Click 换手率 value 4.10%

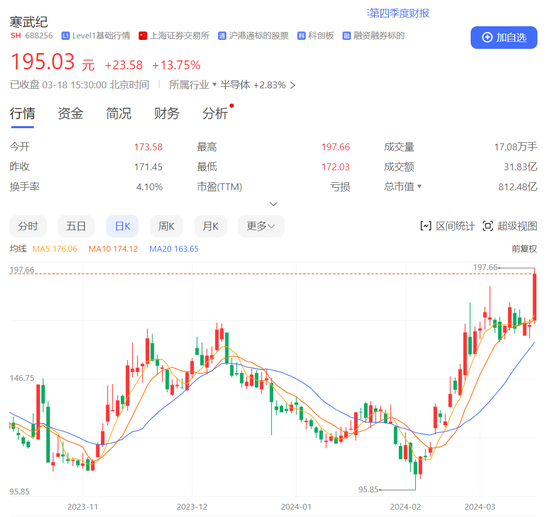(x=149, y=187)
